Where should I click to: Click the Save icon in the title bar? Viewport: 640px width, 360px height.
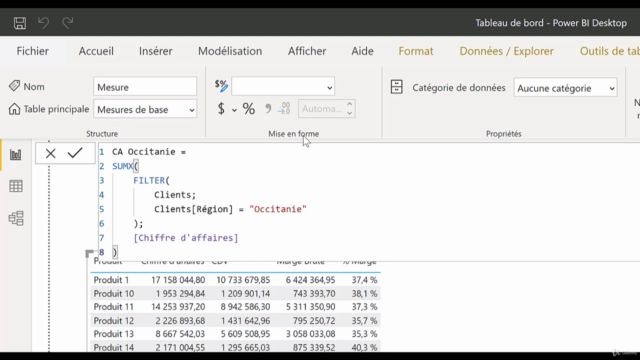point(20,23)
